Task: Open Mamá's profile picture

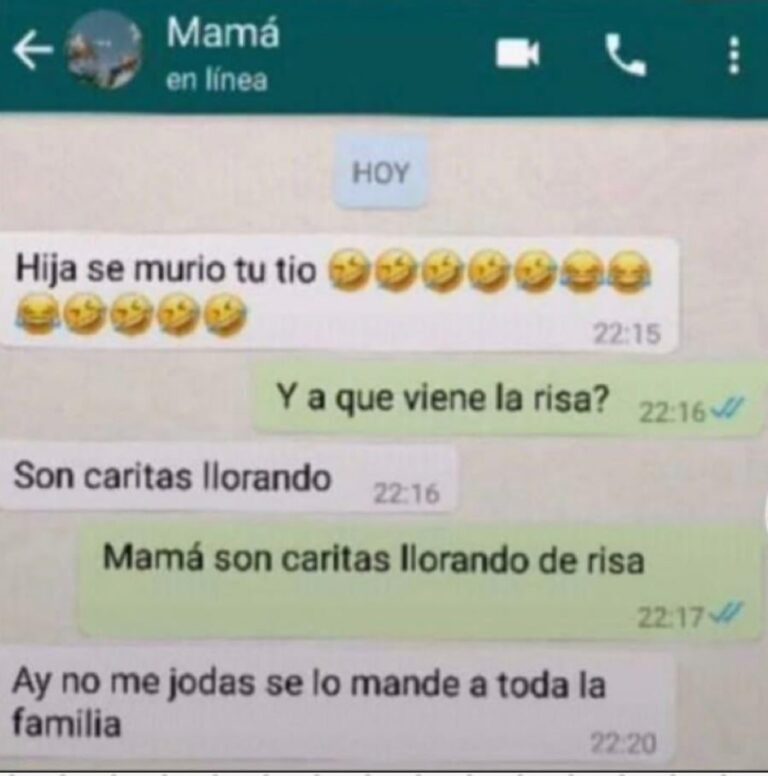Action: (x=105, y=49)
